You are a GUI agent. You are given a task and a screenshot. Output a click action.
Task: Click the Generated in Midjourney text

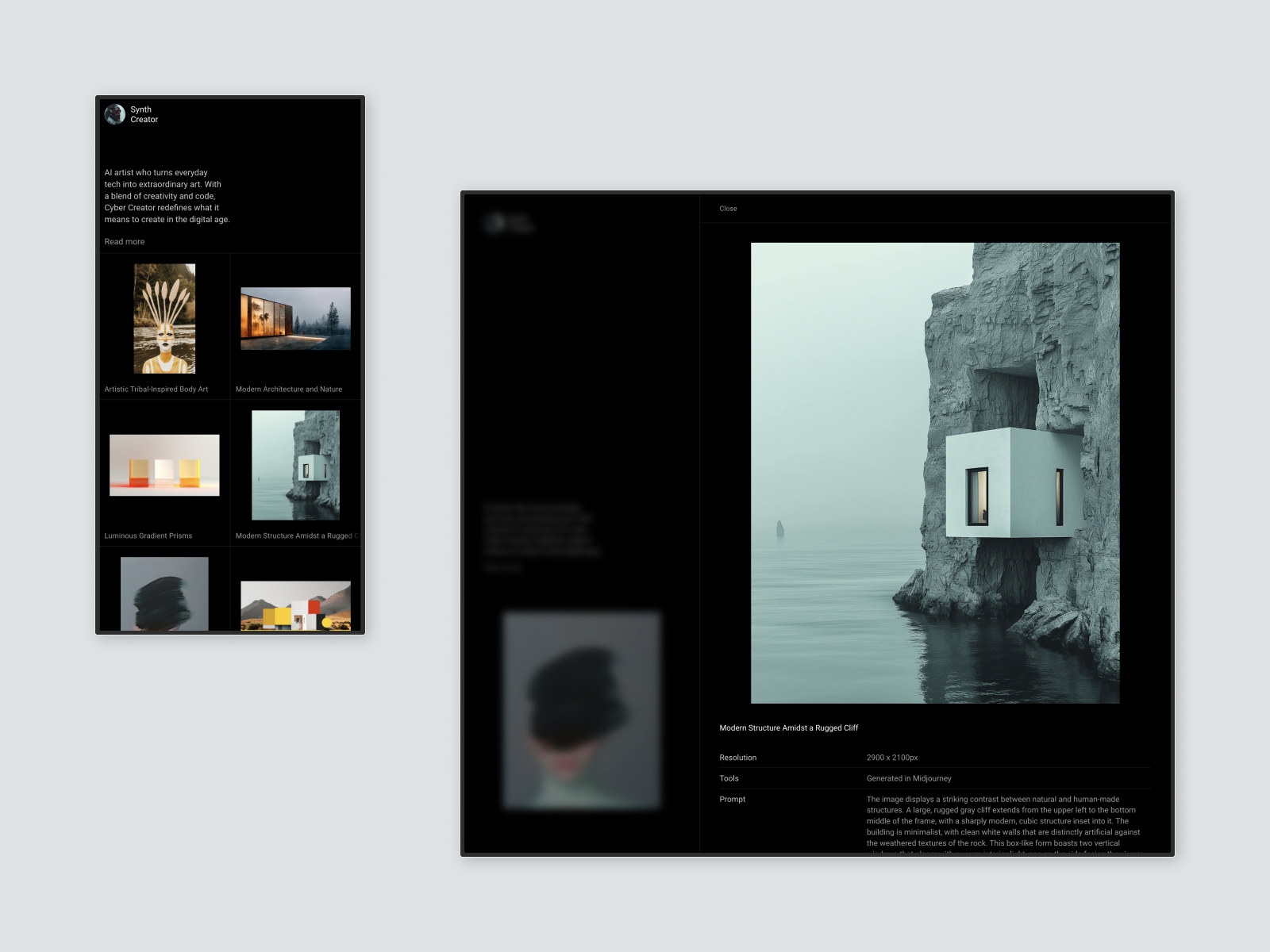click(909, 779)
